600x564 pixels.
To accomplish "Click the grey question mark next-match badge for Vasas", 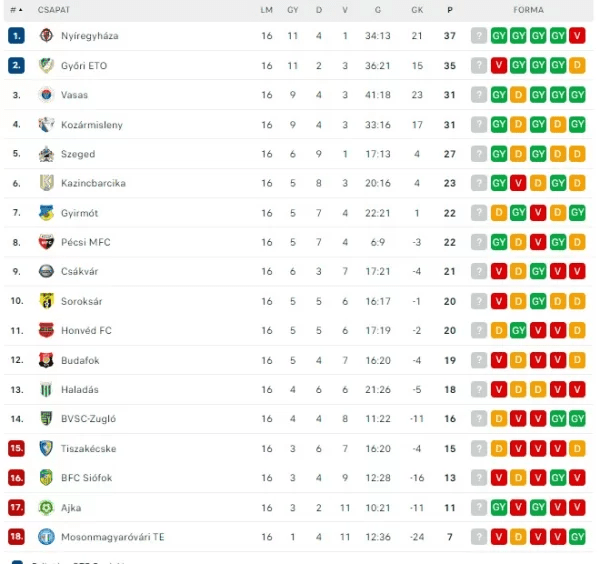I will point(479,95).
